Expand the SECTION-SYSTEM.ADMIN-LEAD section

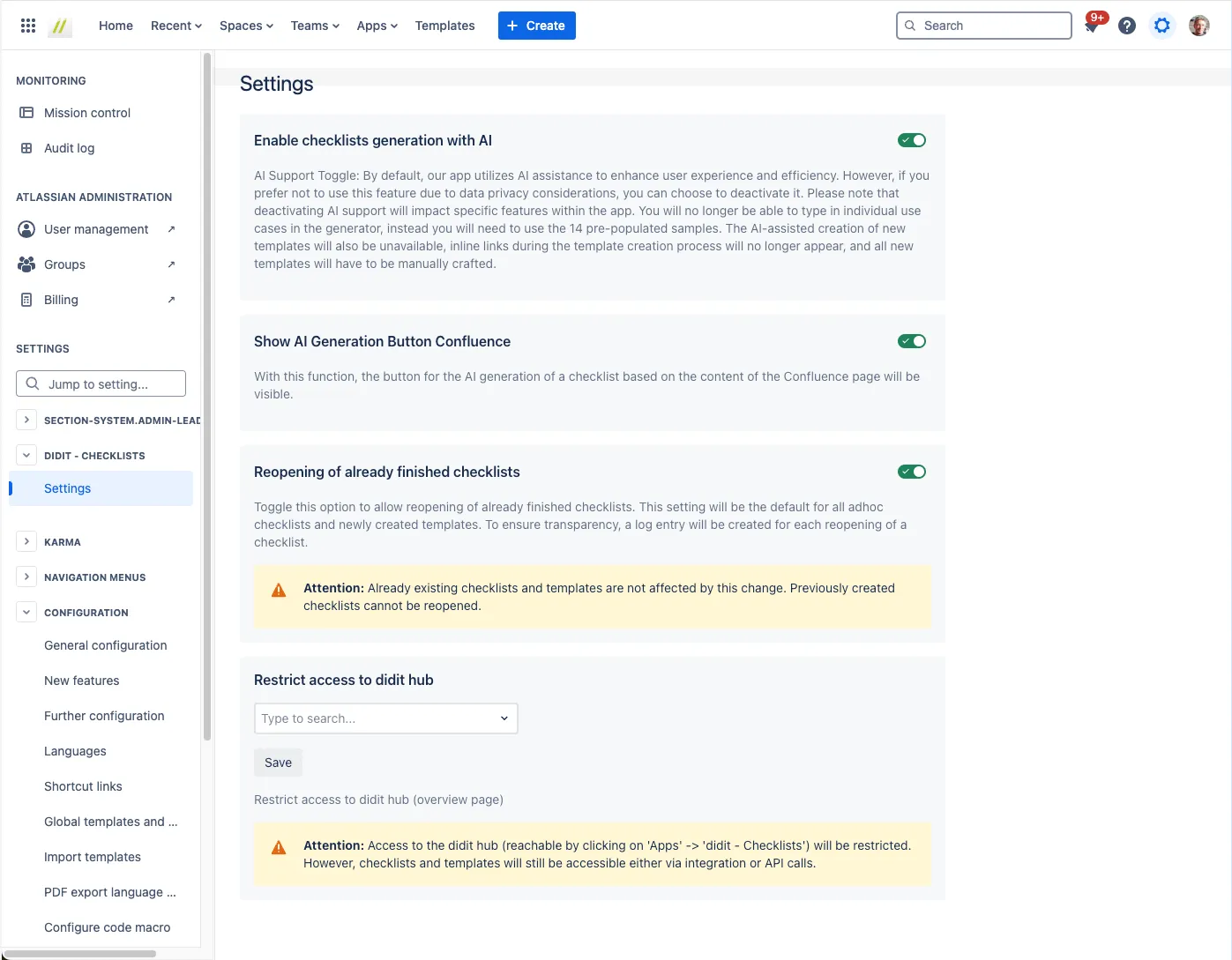[26, 420]
